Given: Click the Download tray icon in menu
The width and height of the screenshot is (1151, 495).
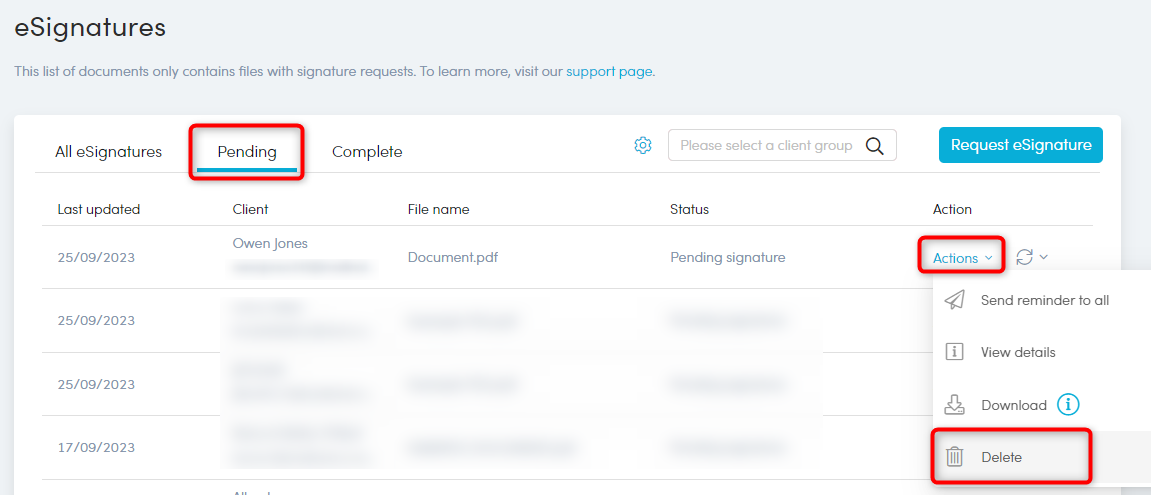Looking at the screenshot, I should click(x=955, y=405).
